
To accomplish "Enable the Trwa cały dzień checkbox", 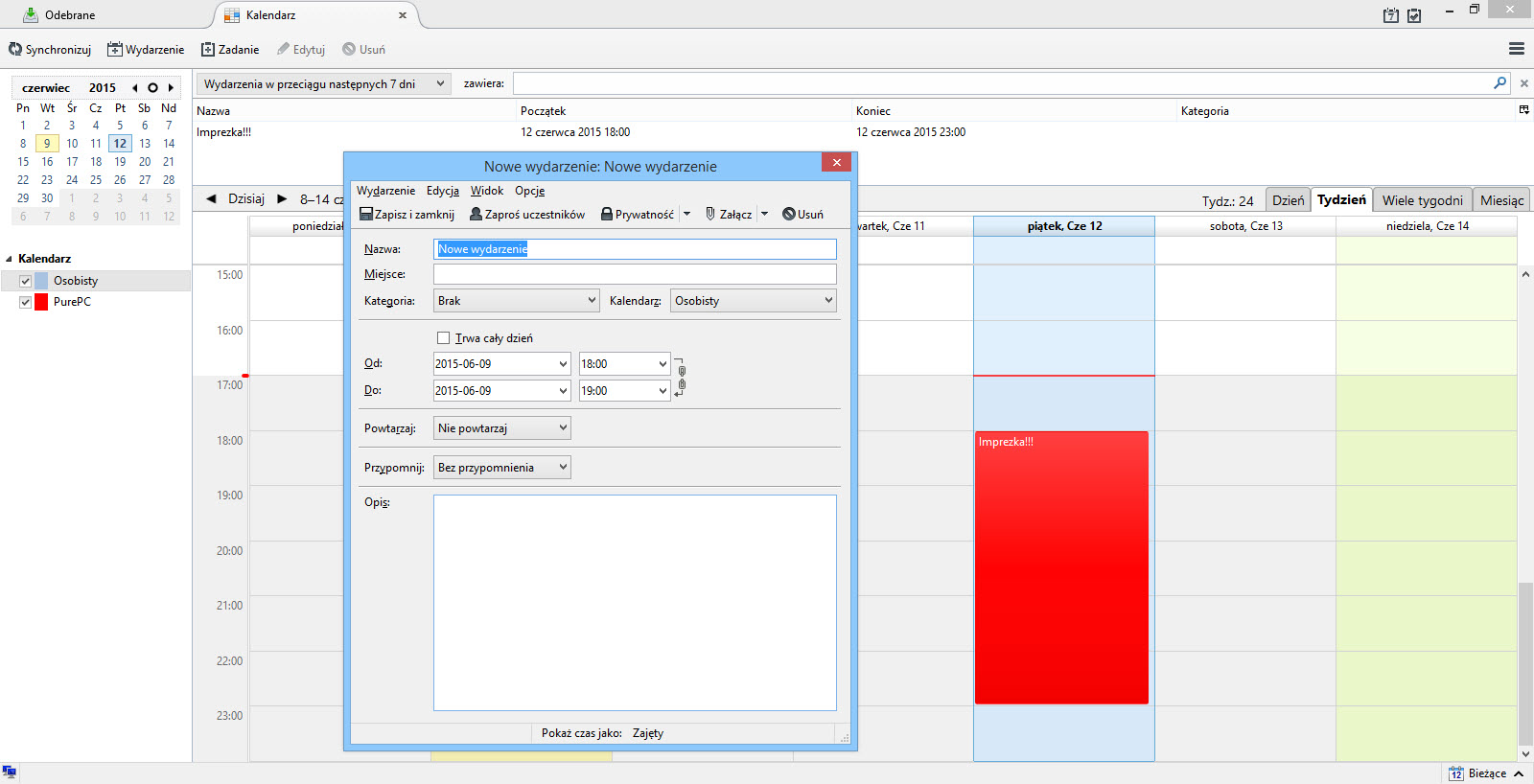I will point(443,337).
